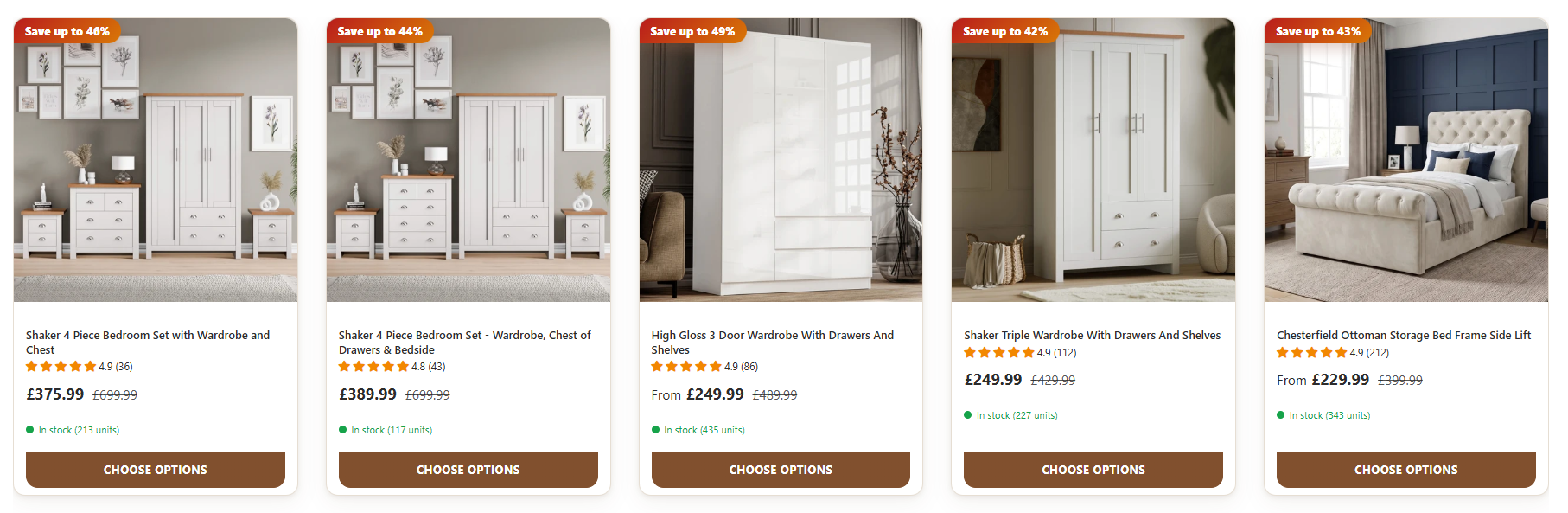The image size is (1568, 513).
Task: Click the Save up to 49% badge
Action: [x=692, y=31]
